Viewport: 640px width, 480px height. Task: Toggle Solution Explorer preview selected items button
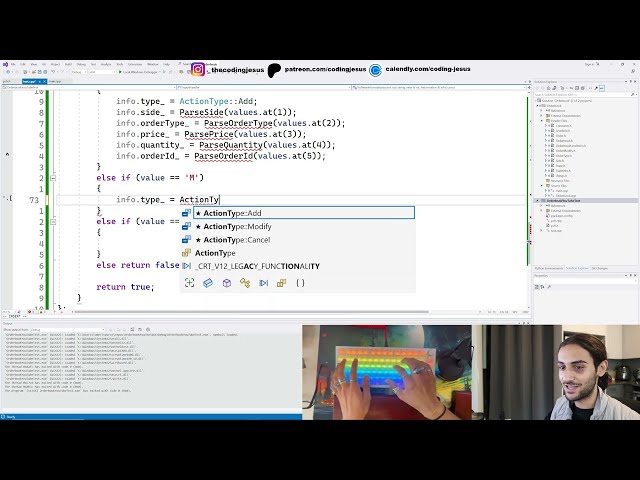[602, 88]
